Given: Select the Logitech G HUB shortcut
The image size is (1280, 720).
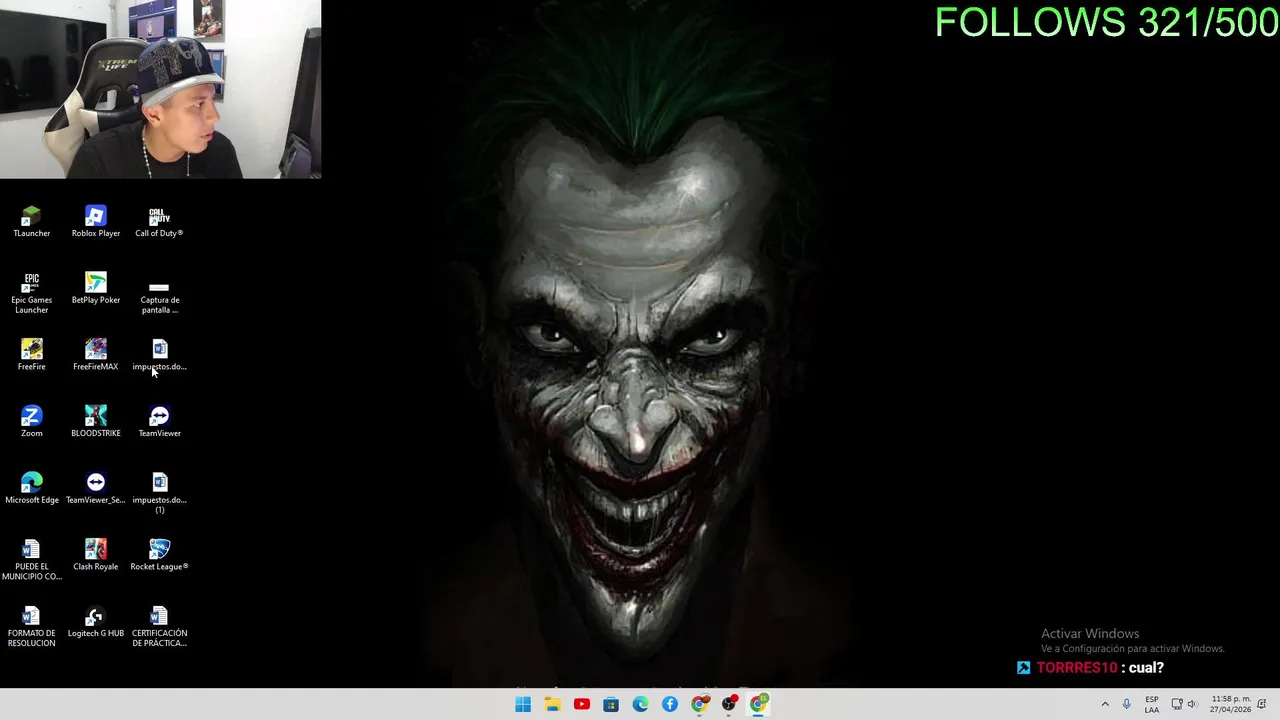Looking at the screenshot, I should (95, 623).
